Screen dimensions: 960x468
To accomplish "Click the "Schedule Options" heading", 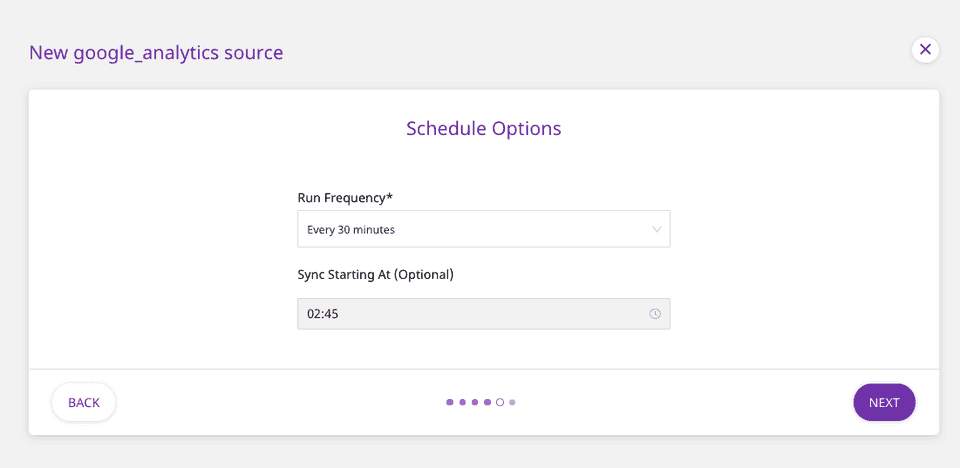I will [483, 128].
